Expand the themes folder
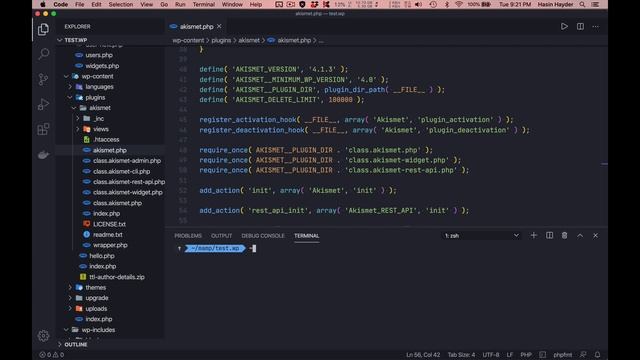The width and height of the screenshot is (640, 360). click(x=70, y=287)
